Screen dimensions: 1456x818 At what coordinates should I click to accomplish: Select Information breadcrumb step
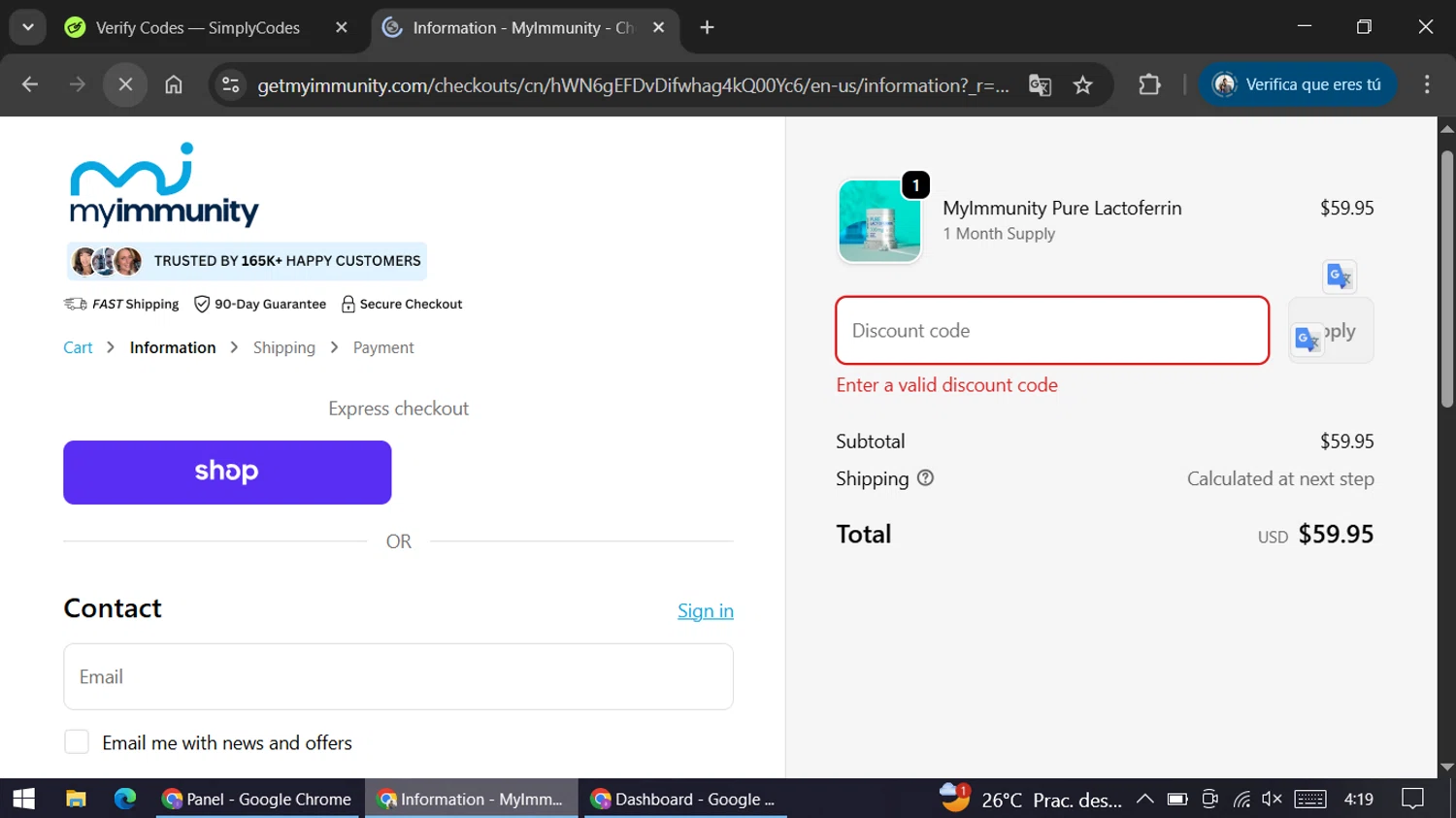point(173,347)
